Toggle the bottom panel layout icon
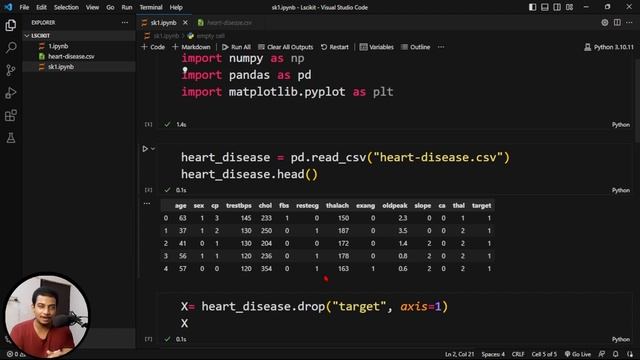The width and height of the screenshot is (640, 360). tap(544, 7)
